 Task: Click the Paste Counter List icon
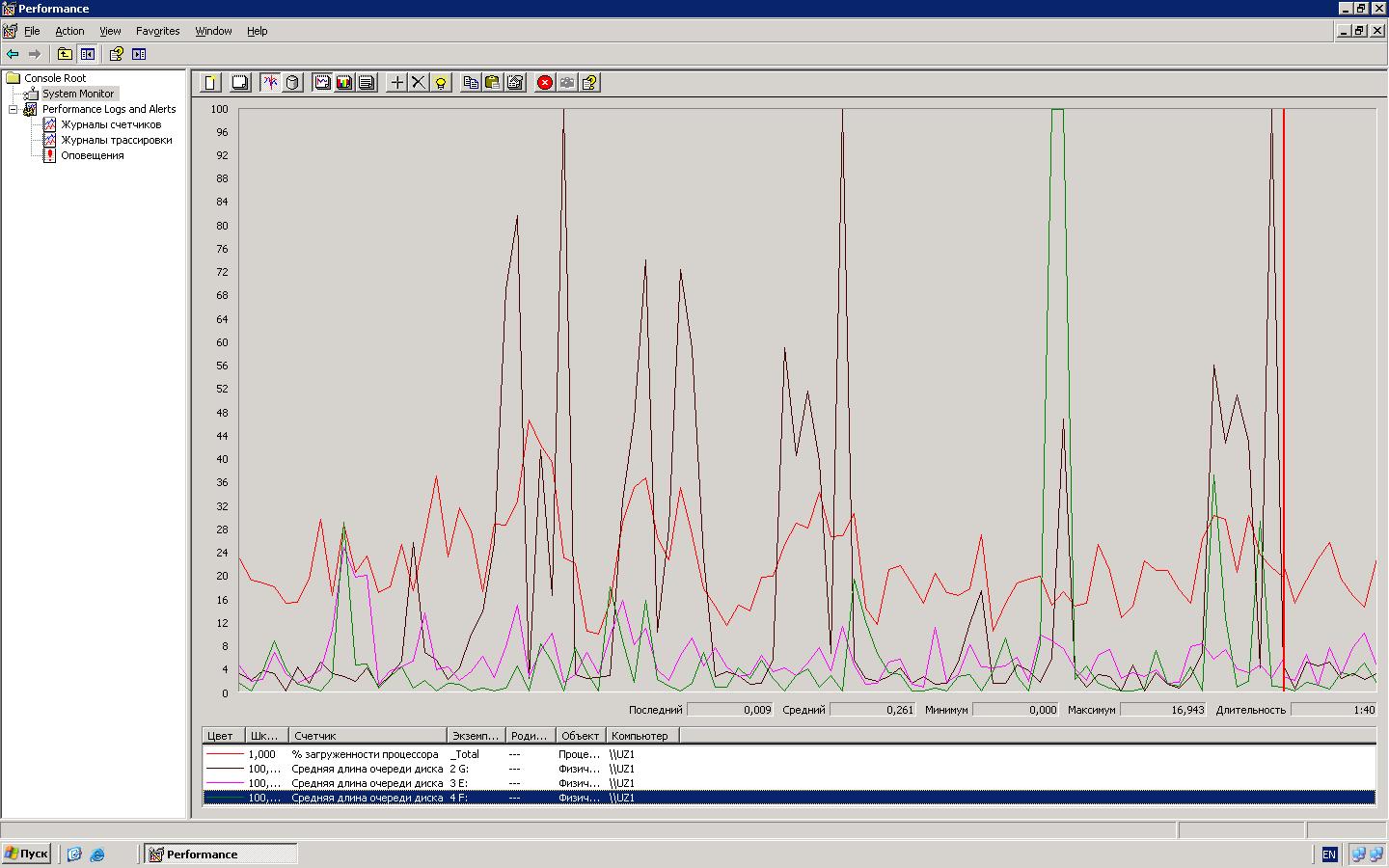493,83
